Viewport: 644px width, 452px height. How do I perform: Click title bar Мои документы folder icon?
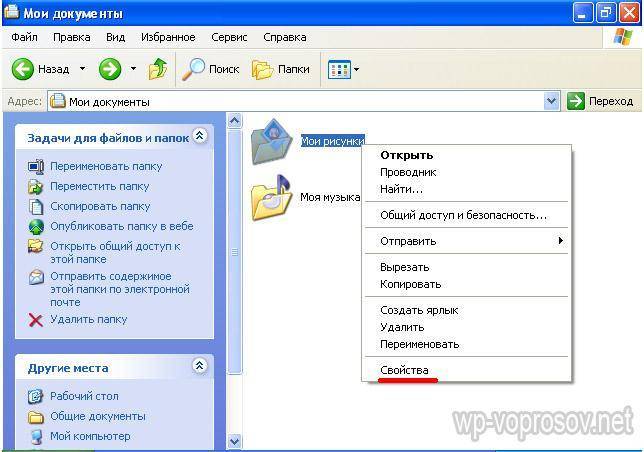(x=11, y=11)
